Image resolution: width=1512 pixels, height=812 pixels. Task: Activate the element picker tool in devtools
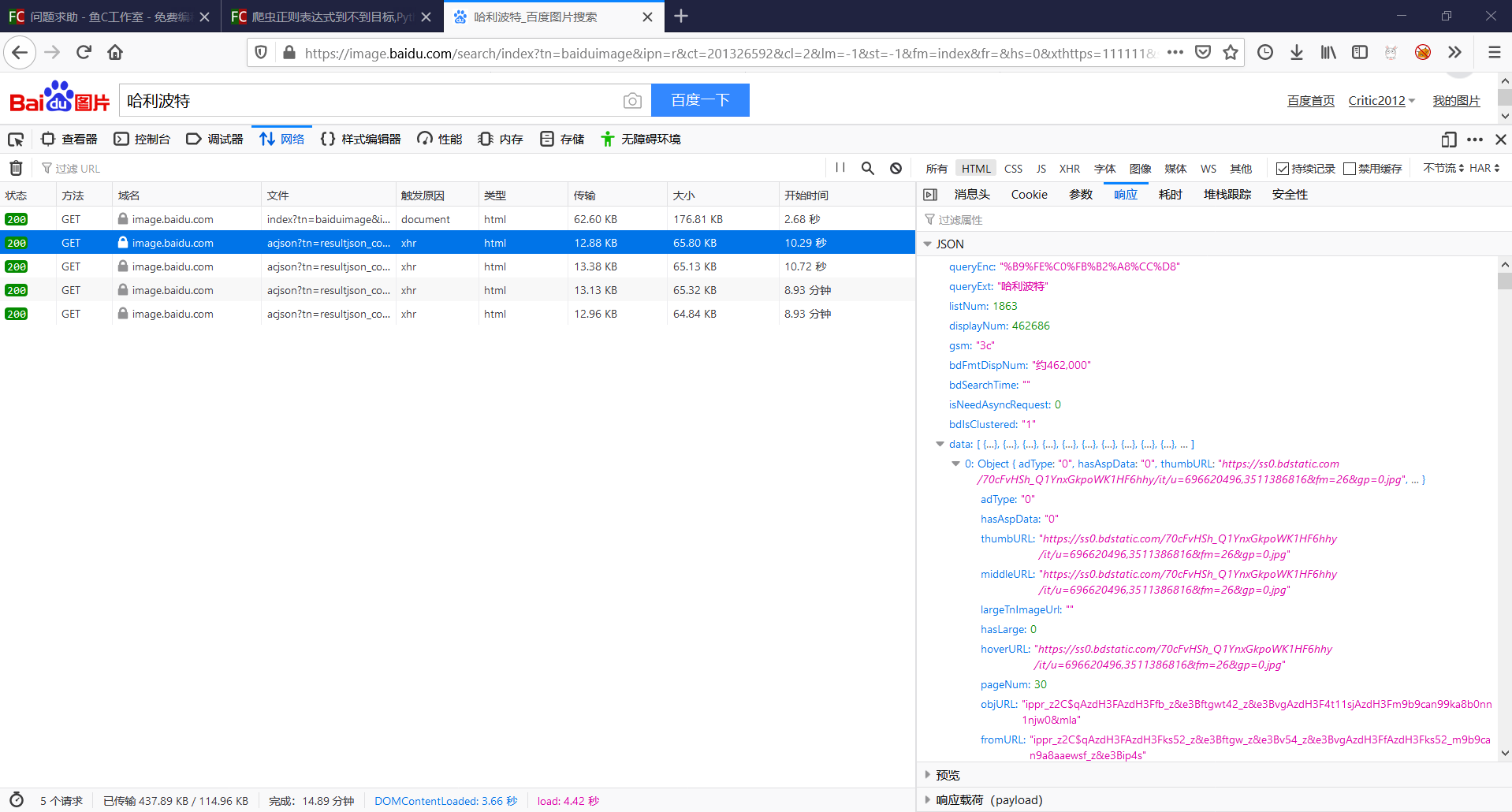click(x=16, y=140)
